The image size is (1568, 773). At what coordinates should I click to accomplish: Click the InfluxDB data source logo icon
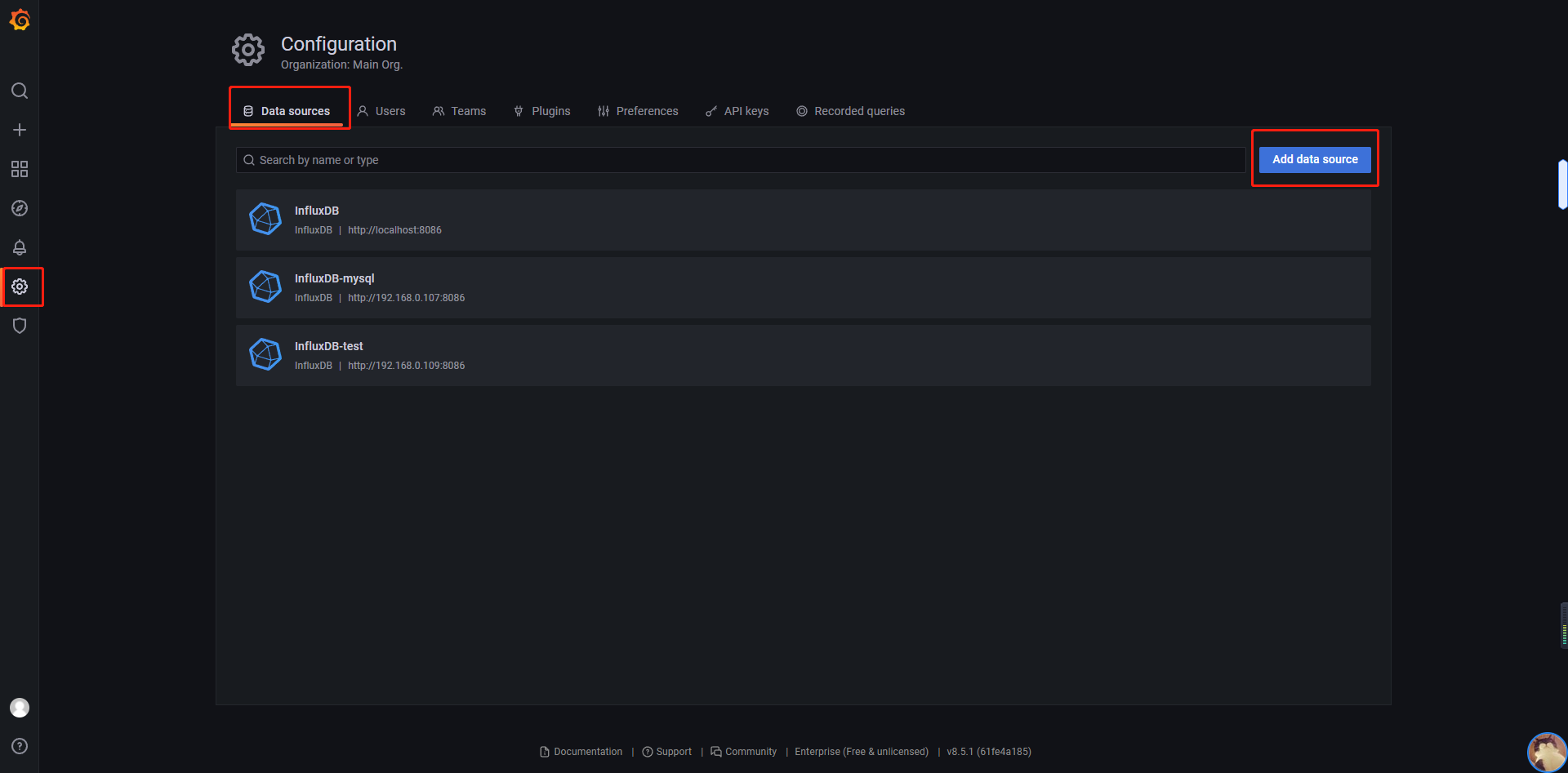tap(265, 220)
